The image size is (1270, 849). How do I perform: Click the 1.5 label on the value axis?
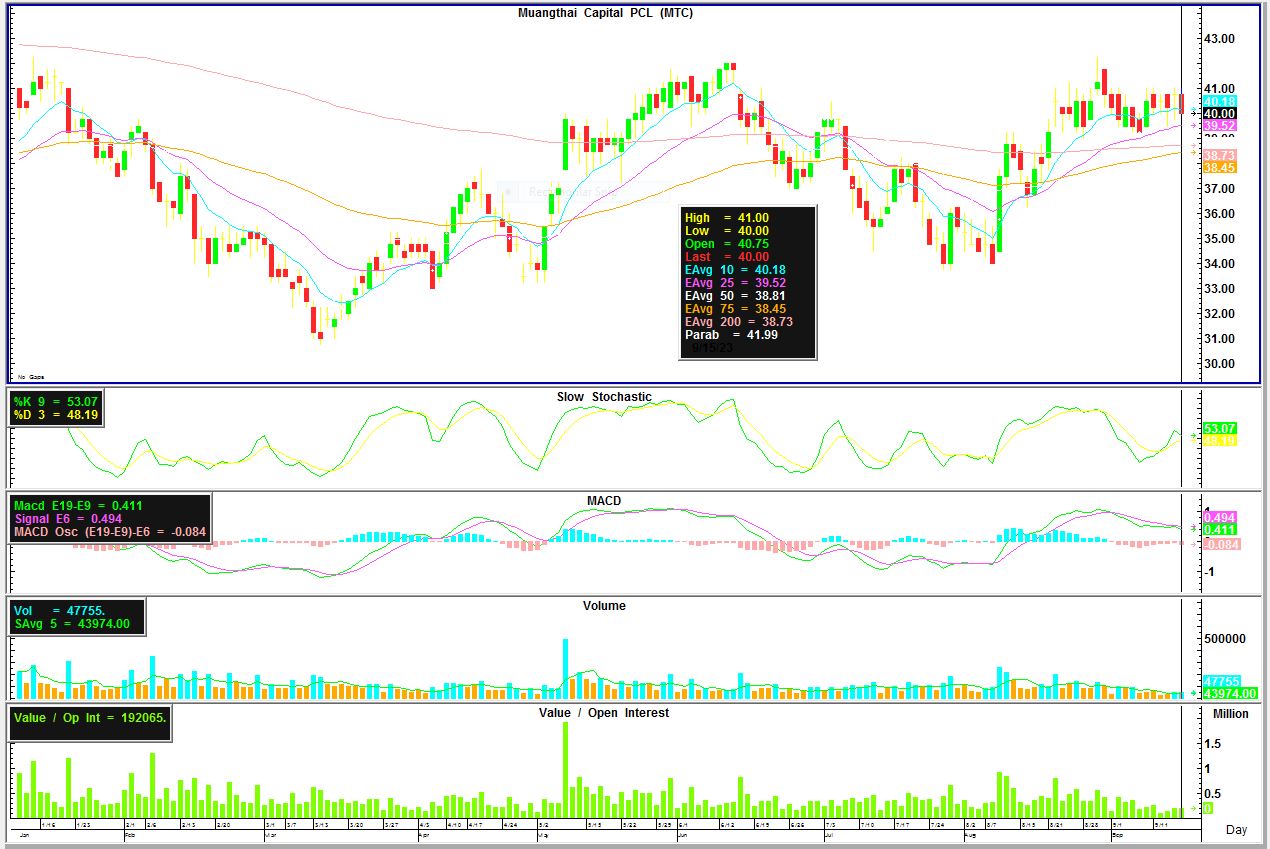coord(1211,744)
